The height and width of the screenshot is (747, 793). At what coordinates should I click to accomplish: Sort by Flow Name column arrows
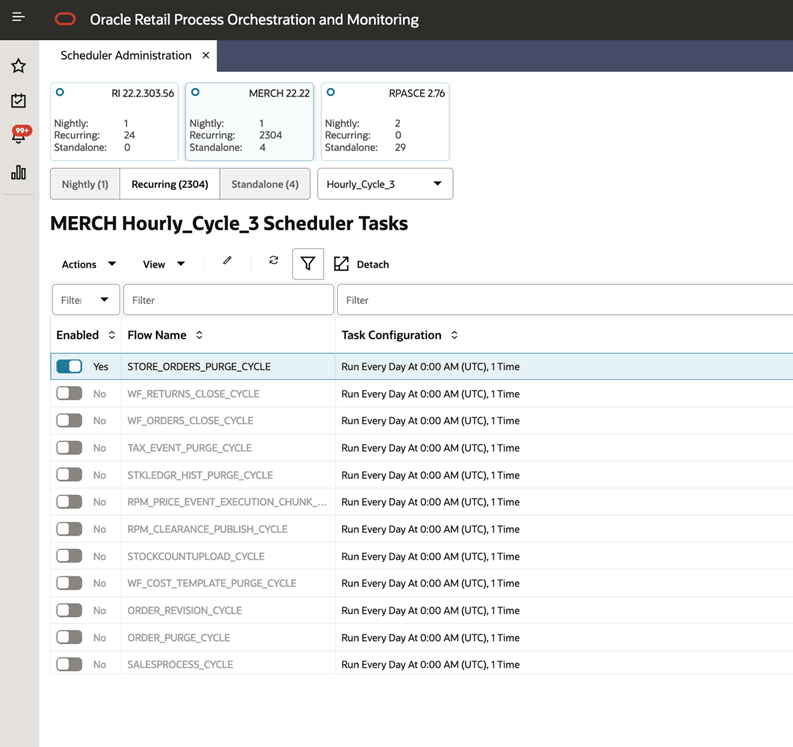click(199, 335)
